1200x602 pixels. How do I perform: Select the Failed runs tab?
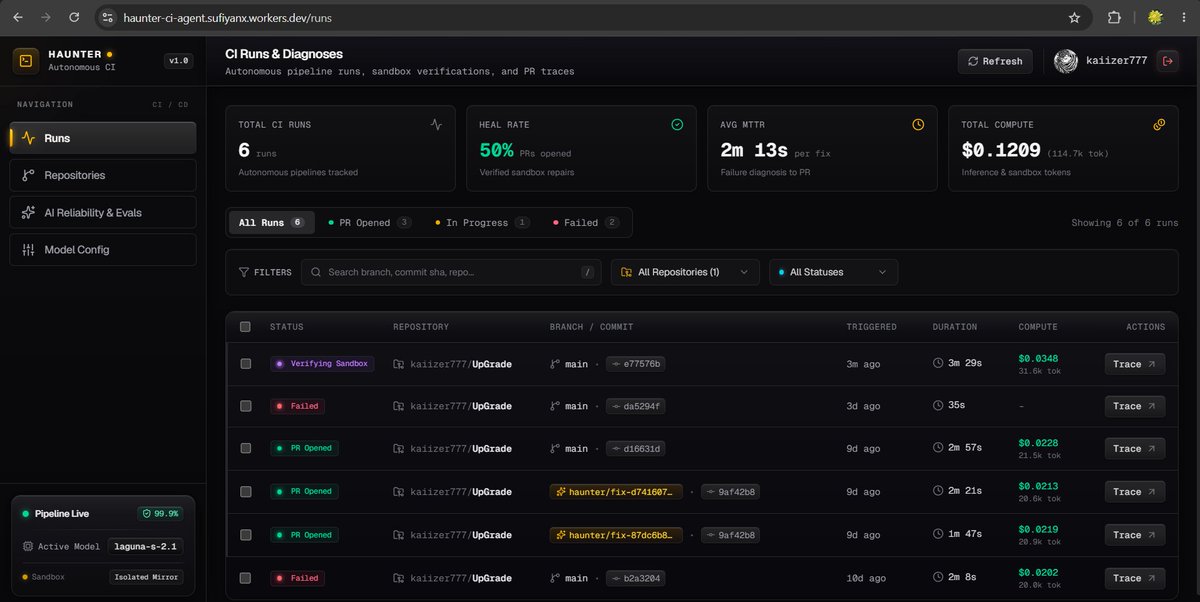586,223
